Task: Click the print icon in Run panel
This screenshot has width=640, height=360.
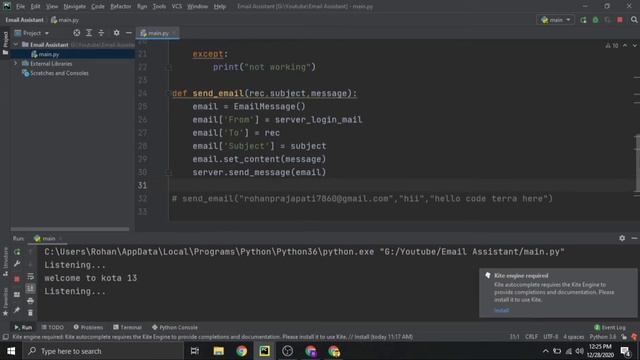Action: point(30,301)
